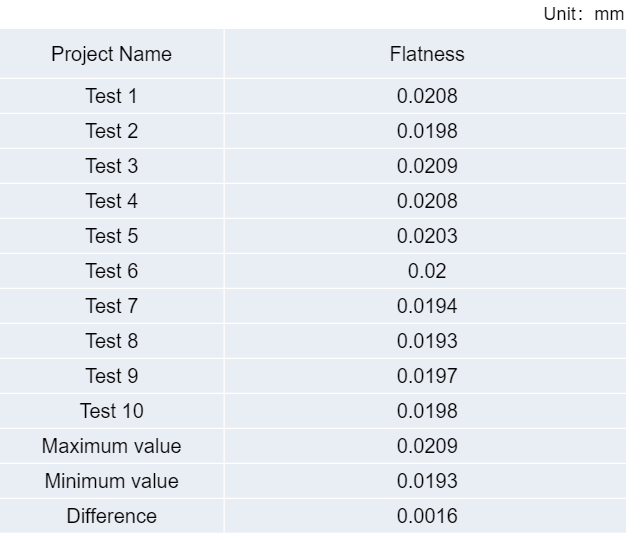Select Test 4 flatness value 0.0208
The height and width of the screenshot is (533, 626).
point(427,201)
